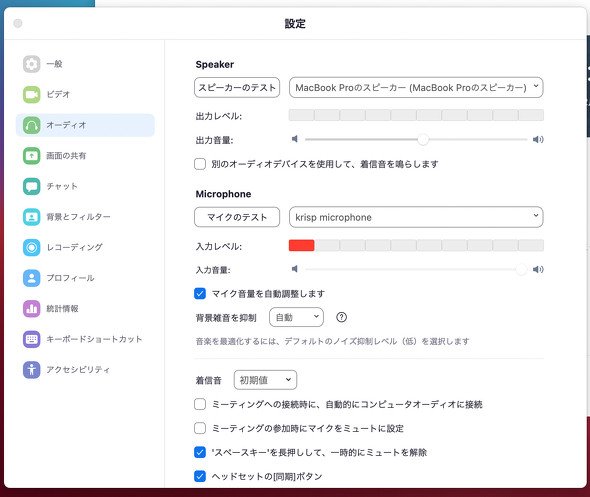Click the ビデオ camera icon
590x497 pixels.
point(32,94)
